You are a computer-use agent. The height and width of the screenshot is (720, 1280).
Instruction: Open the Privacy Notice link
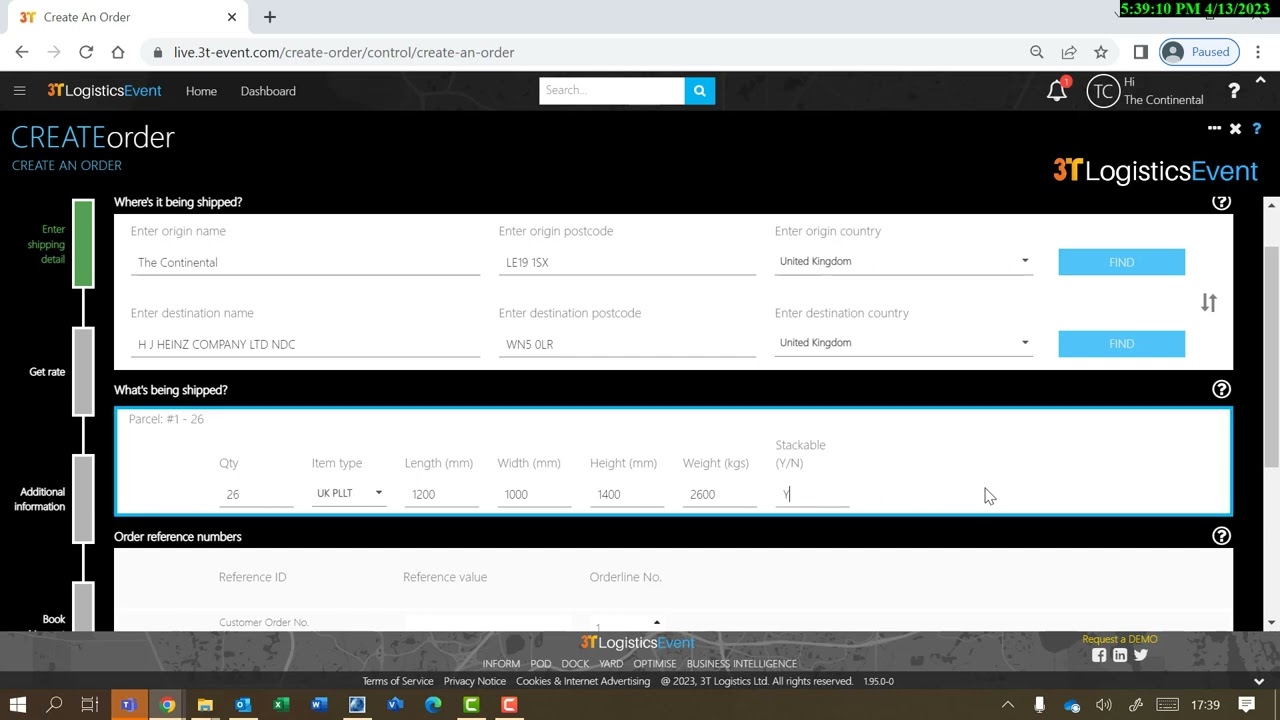click(475, 681)
